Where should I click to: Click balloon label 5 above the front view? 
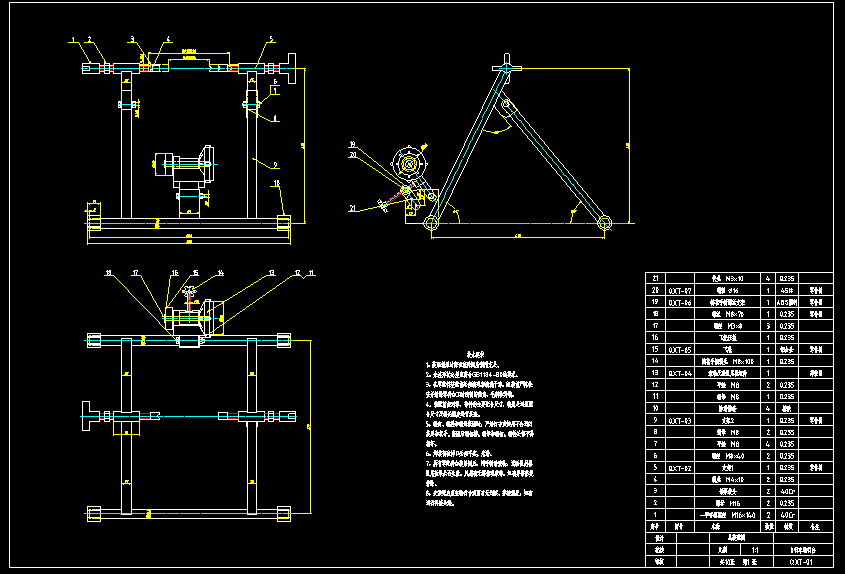271,39
